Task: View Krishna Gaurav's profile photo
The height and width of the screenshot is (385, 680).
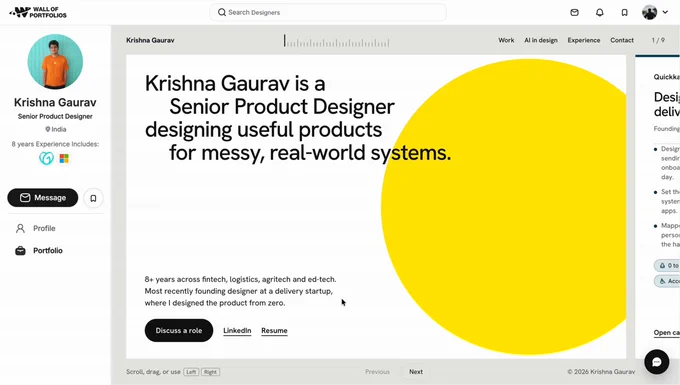Action: click(55, 62)
